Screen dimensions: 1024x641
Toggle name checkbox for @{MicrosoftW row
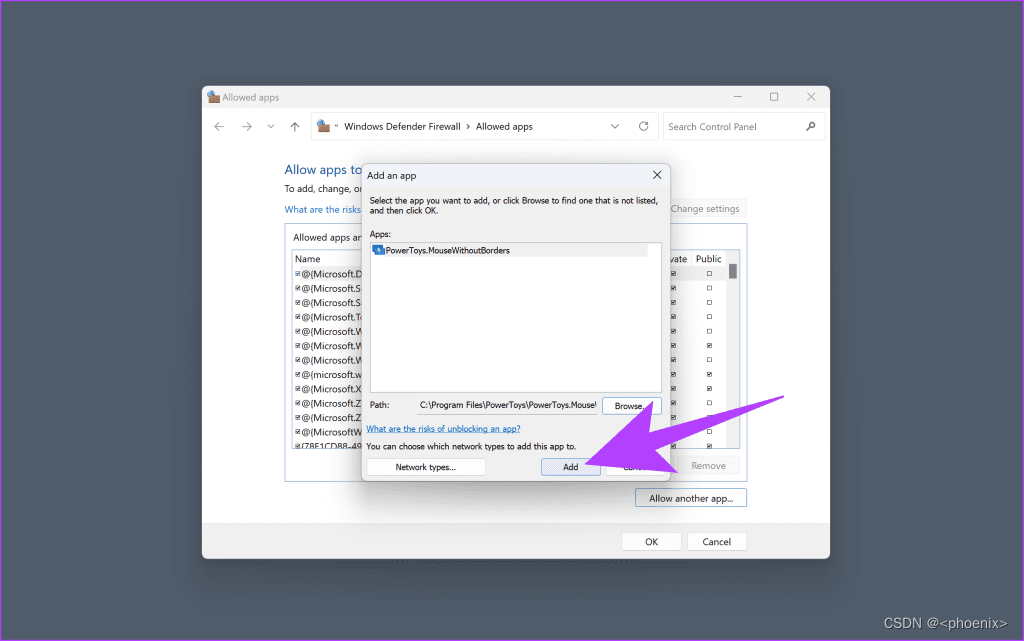point(298,432)
